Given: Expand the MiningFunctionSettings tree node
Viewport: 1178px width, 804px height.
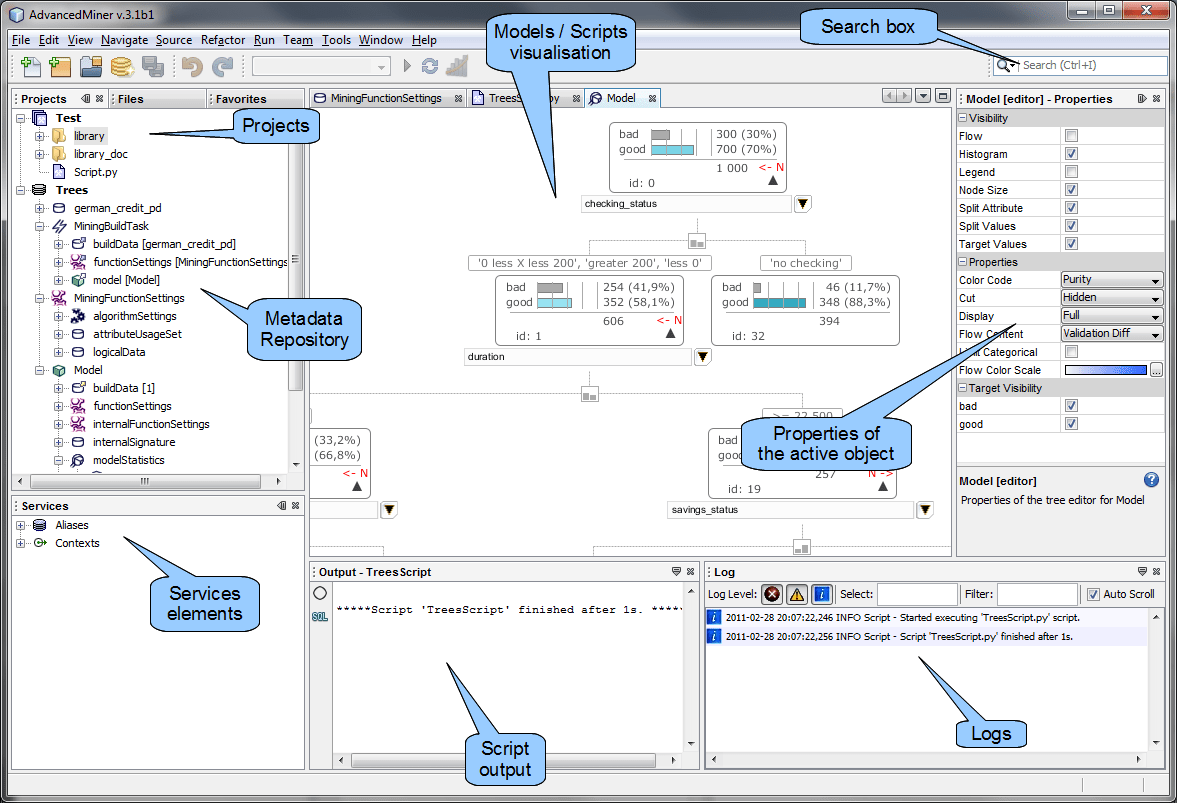Looking at the screenshot, I should pos(40,297).
